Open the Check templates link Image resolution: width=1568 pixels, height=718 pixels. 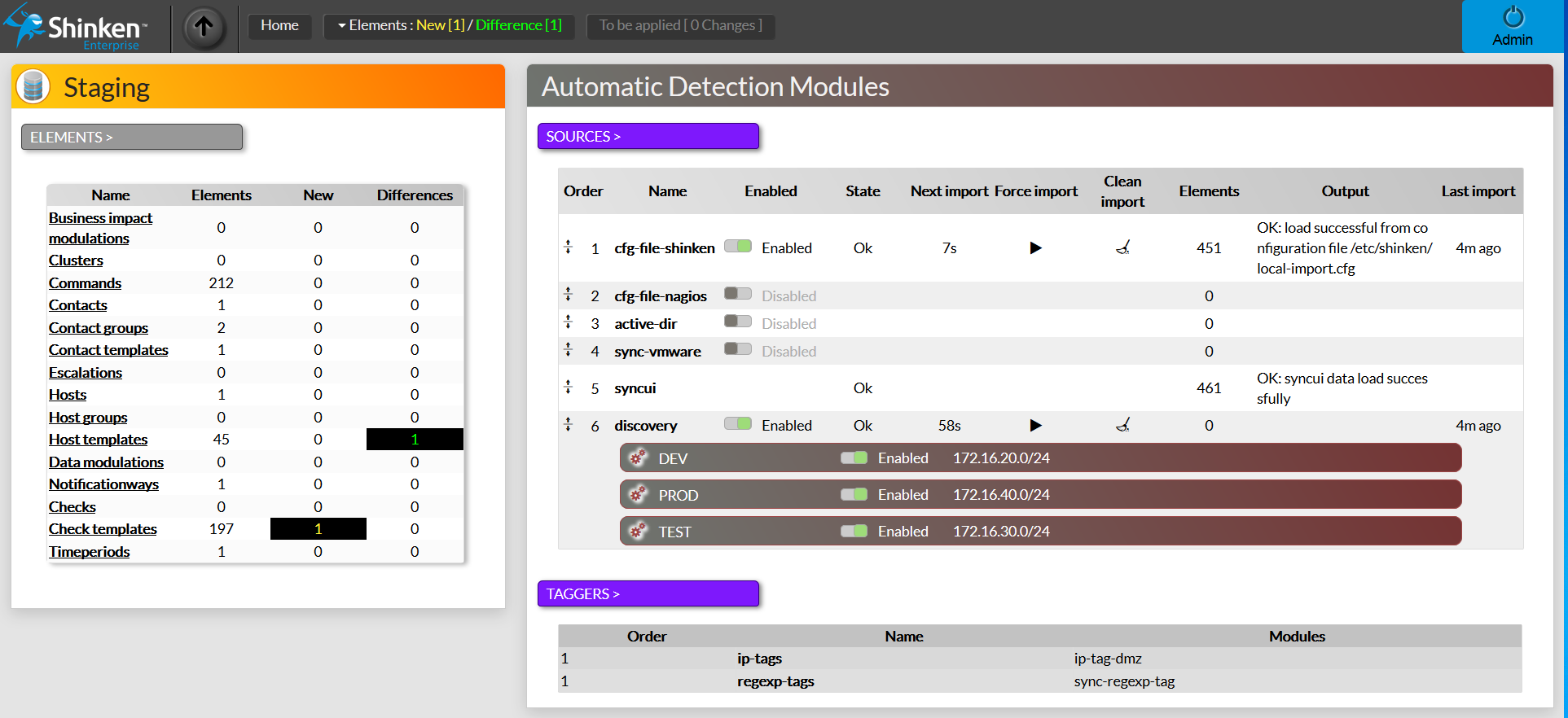coord(103,529)
